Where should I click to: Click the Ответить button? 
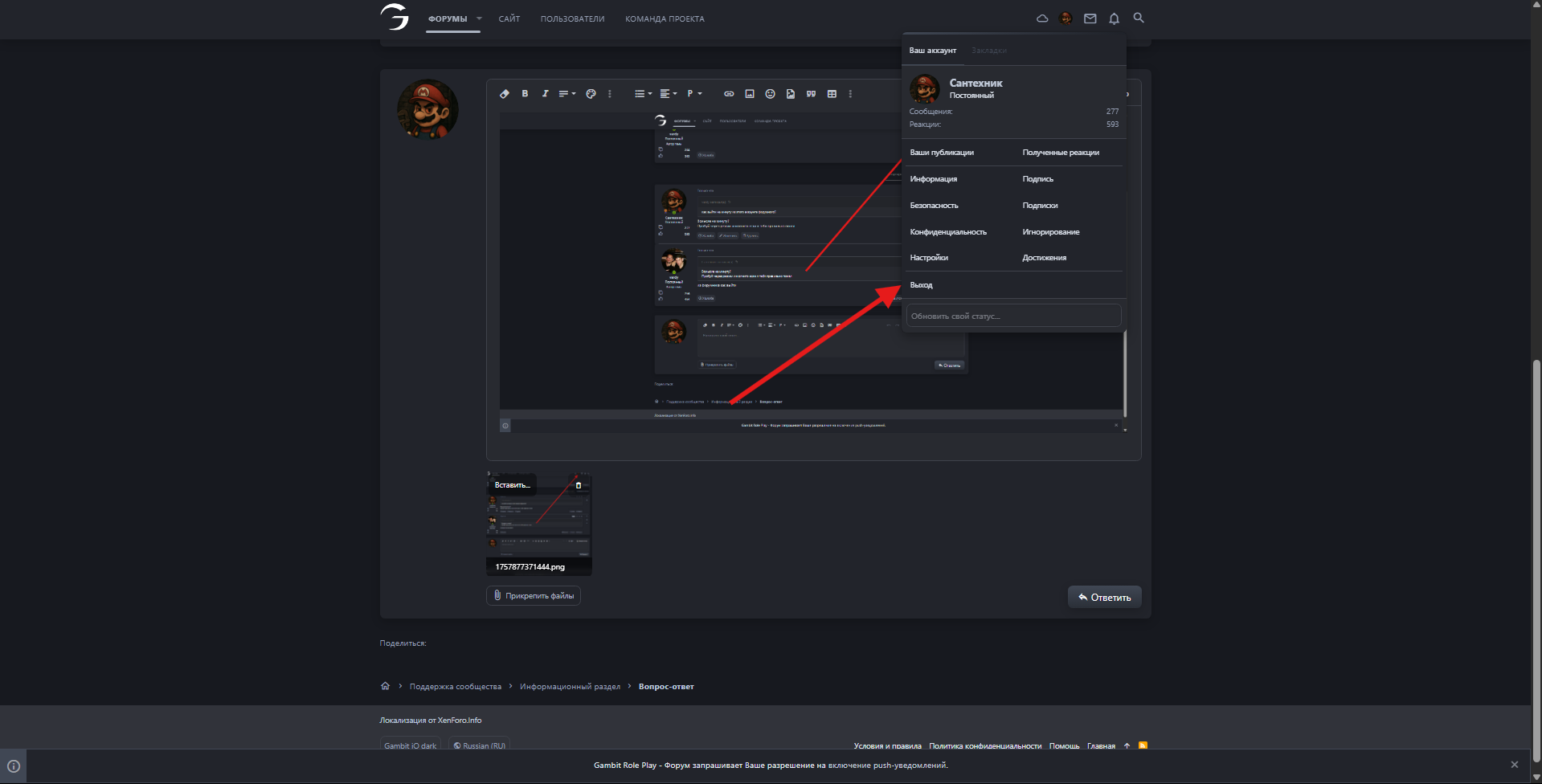1104,597
